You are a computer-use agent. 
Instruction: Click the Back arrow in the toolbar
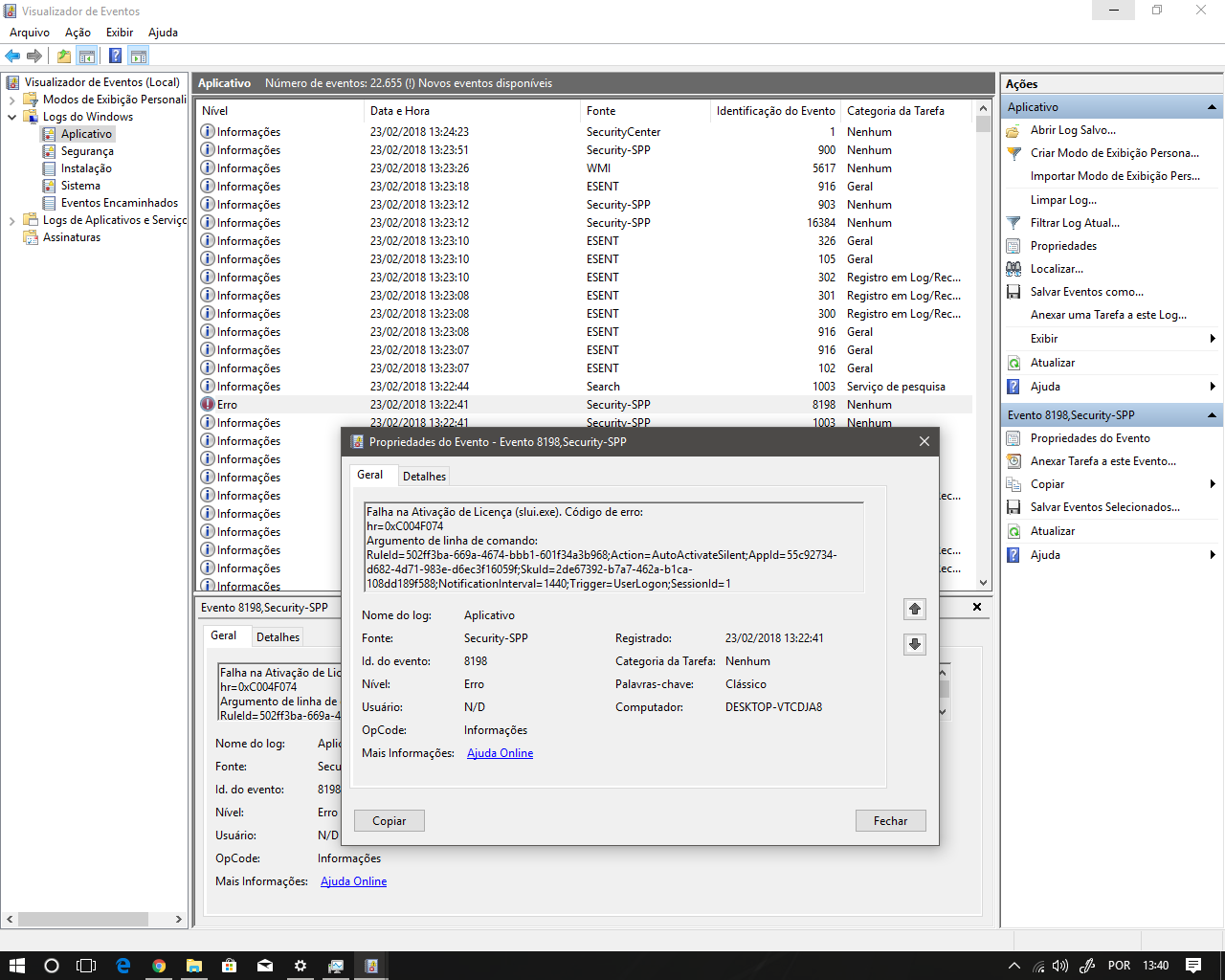12,56
